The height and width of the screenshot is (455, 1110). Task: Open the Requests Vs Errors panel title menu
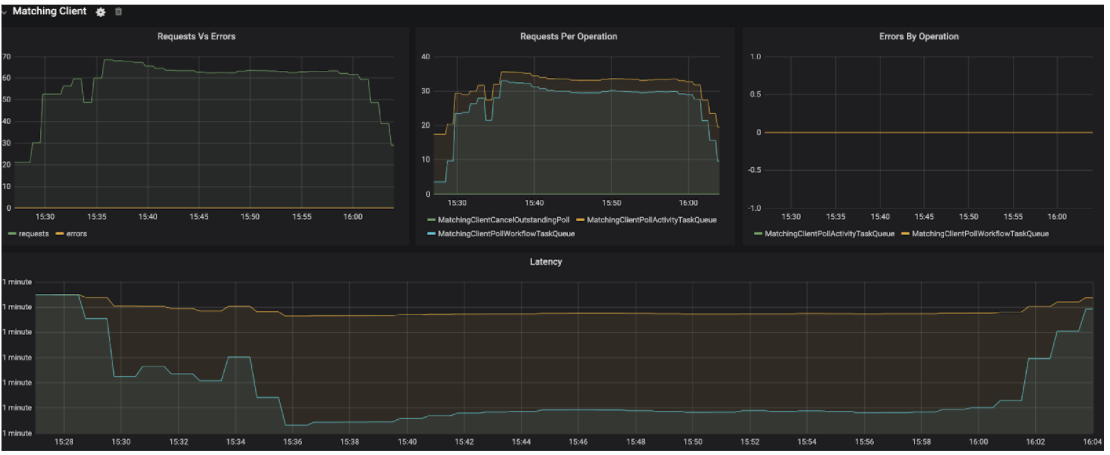(196, 36)
